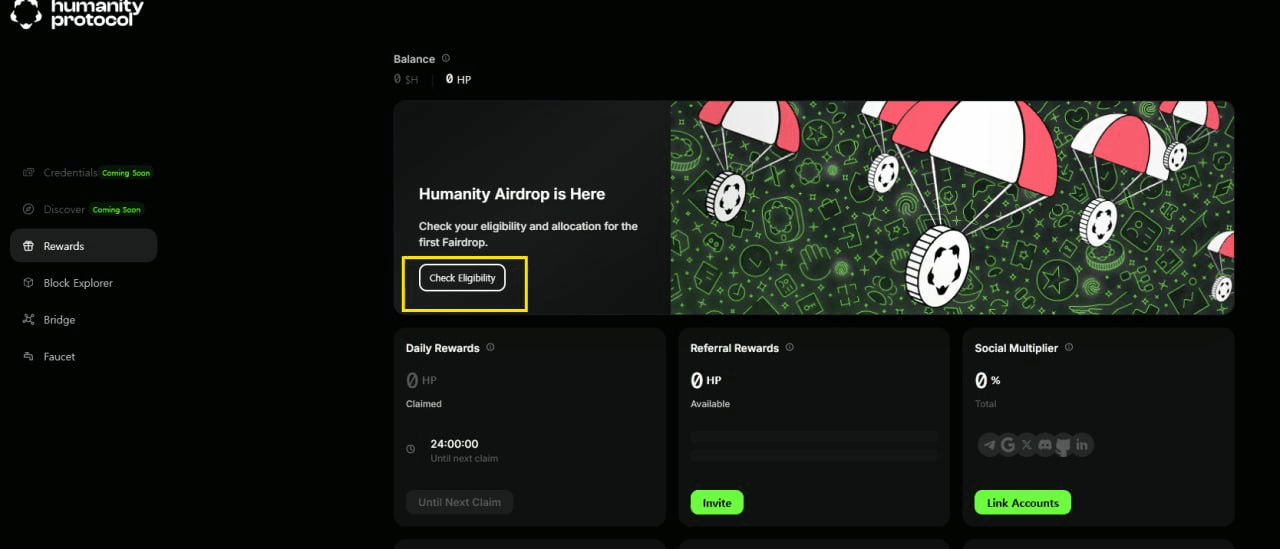Viewport: 1280px width, 549px height.
Task: Click the Coming Soon badge beside Credentials
Action: (127, 173)
